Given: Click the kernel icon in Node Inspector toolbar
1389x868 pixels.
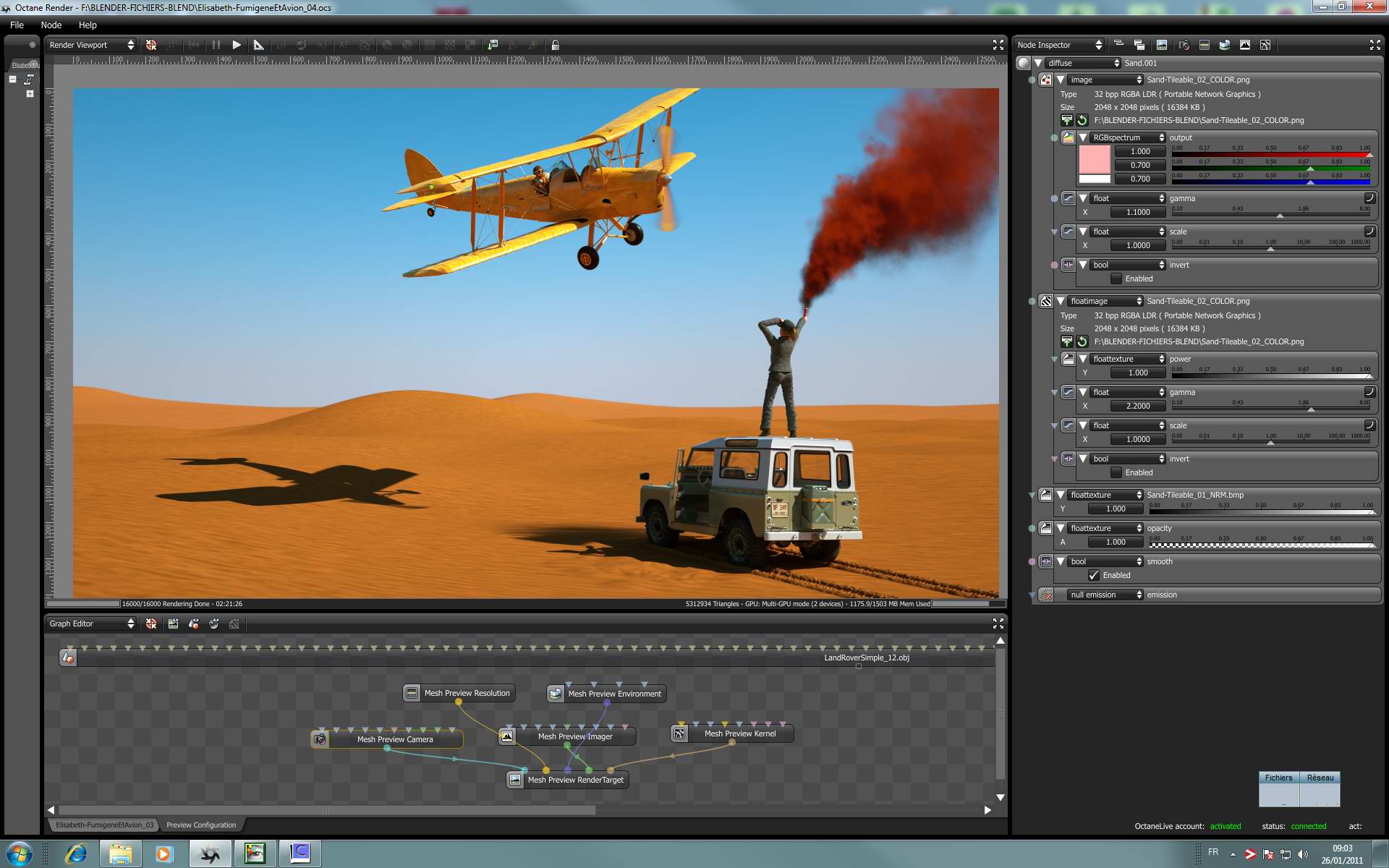Looking at the screenshot, I should pos(1265,45).
